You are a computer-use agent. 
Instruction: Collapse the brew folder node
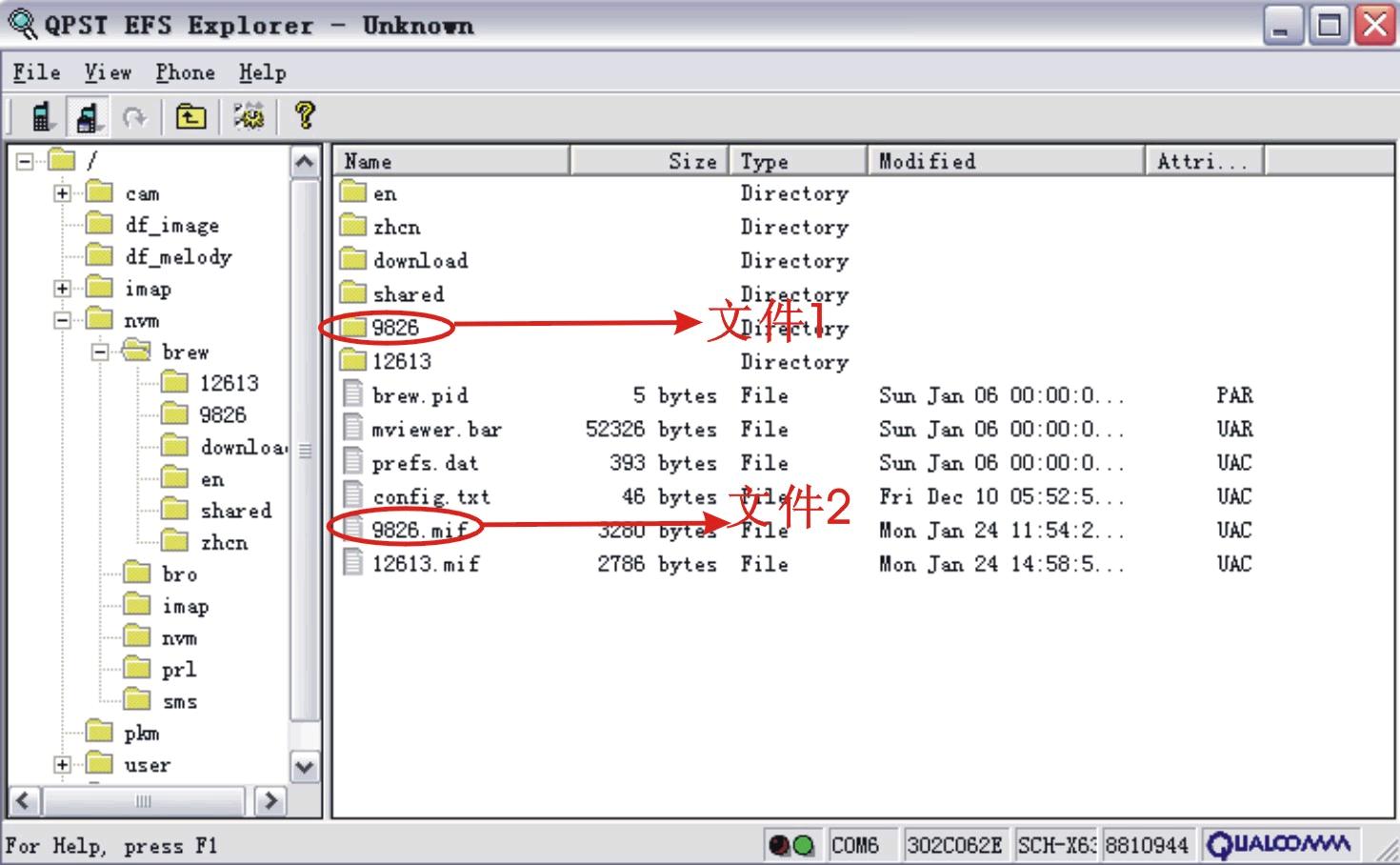pyautogui.click(x=100, y=352)
